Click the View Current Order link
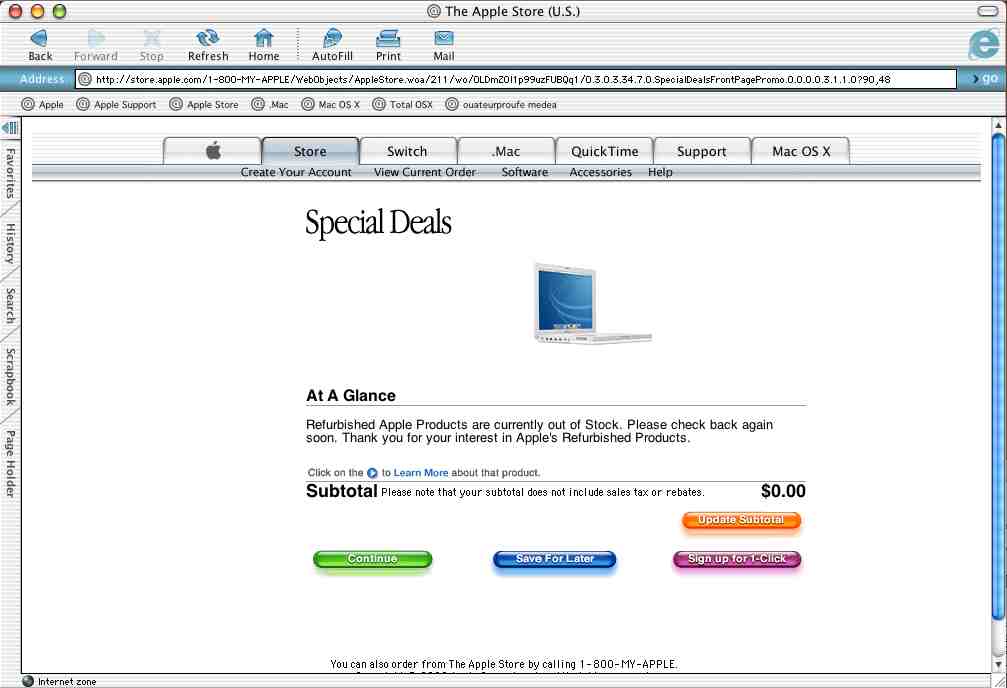This screenshot has width=1007, height=688. click(x=425, y=172)
